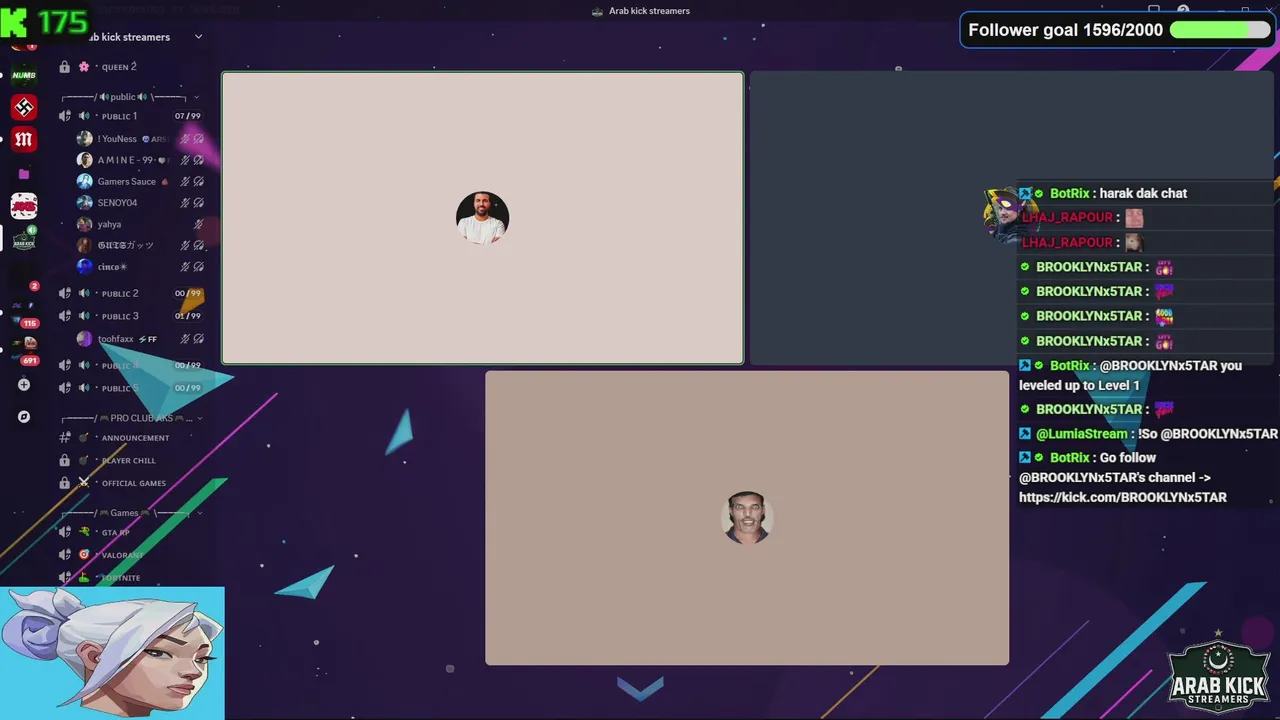The width and height of the screenshot is (1280, 720).
Task: Click the hashtag icon beside ANNOUNCEMENT
Action: click(65, 438)
